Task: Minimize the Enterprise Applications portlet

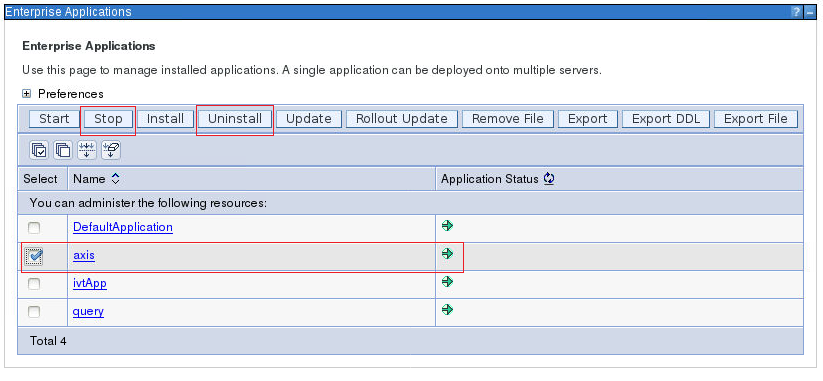Action: tap(810, 12)
